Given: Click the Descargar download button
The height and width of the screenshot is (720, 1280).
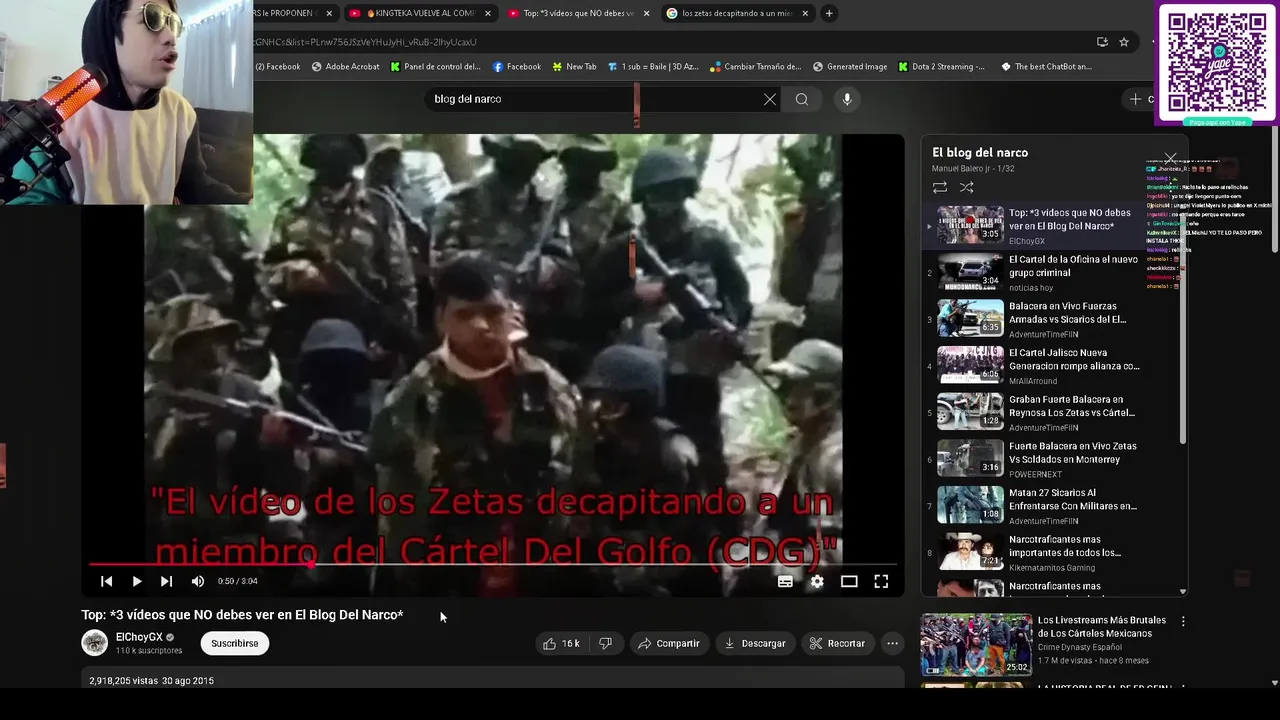Looking at the screenshot, I should (x=755, y=643).
